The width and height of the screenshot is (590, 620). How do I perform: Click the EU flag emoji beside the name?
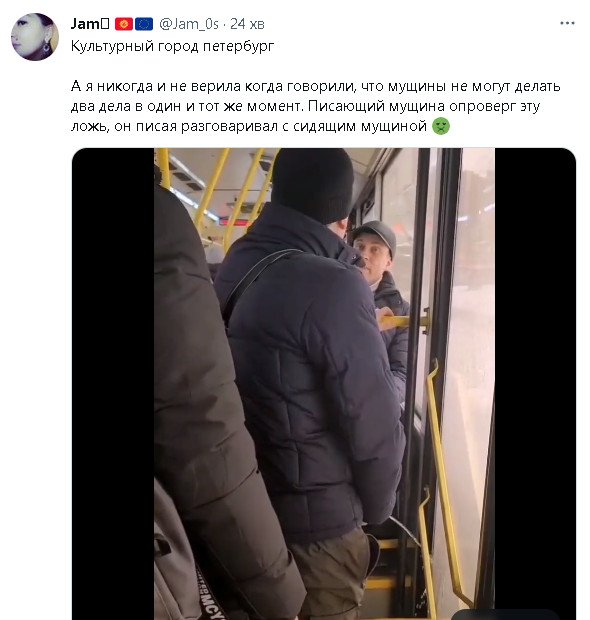(144, 25)
